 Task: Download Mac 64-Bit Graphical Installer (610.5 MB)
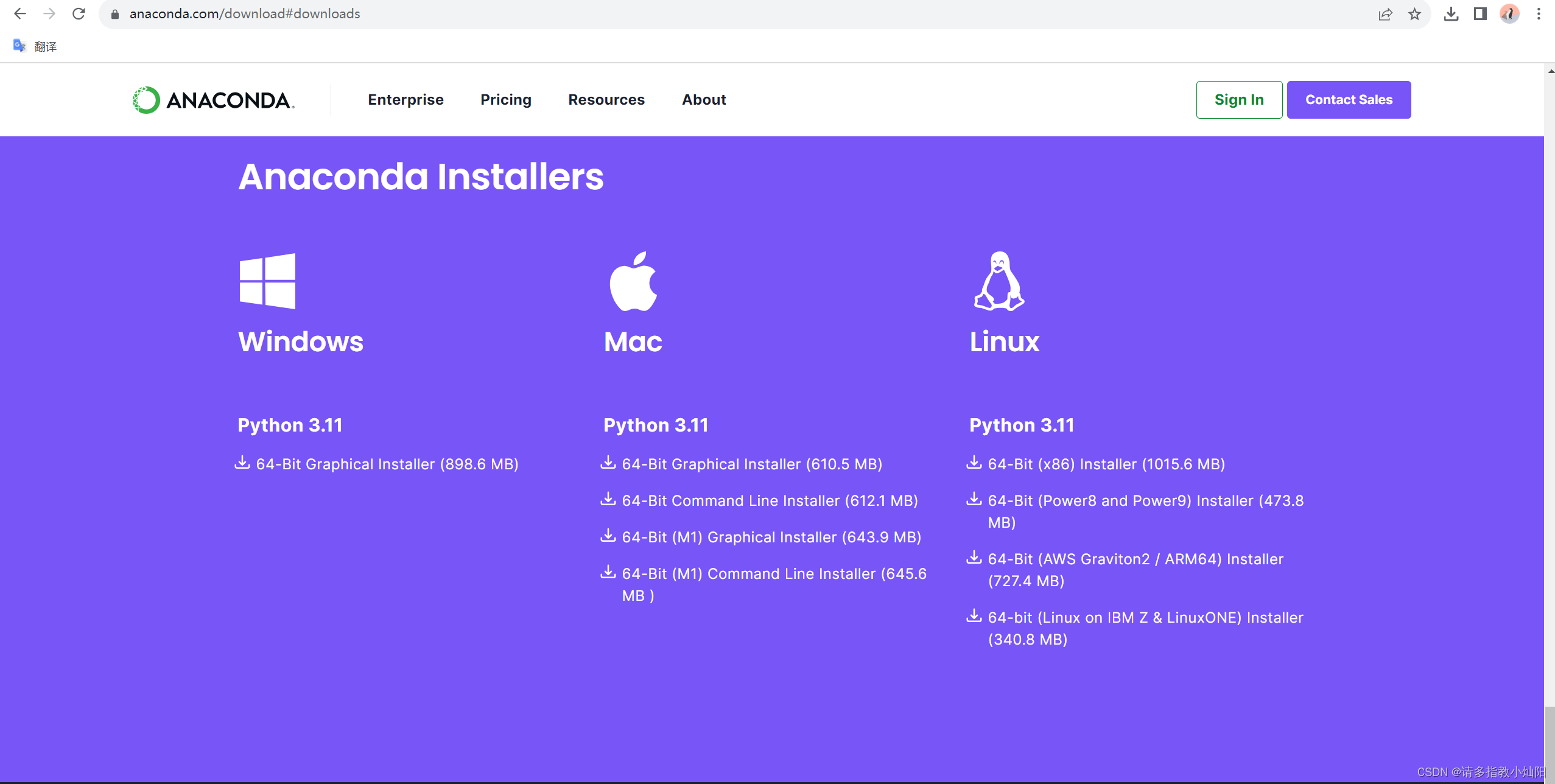[x=752, y=464]
